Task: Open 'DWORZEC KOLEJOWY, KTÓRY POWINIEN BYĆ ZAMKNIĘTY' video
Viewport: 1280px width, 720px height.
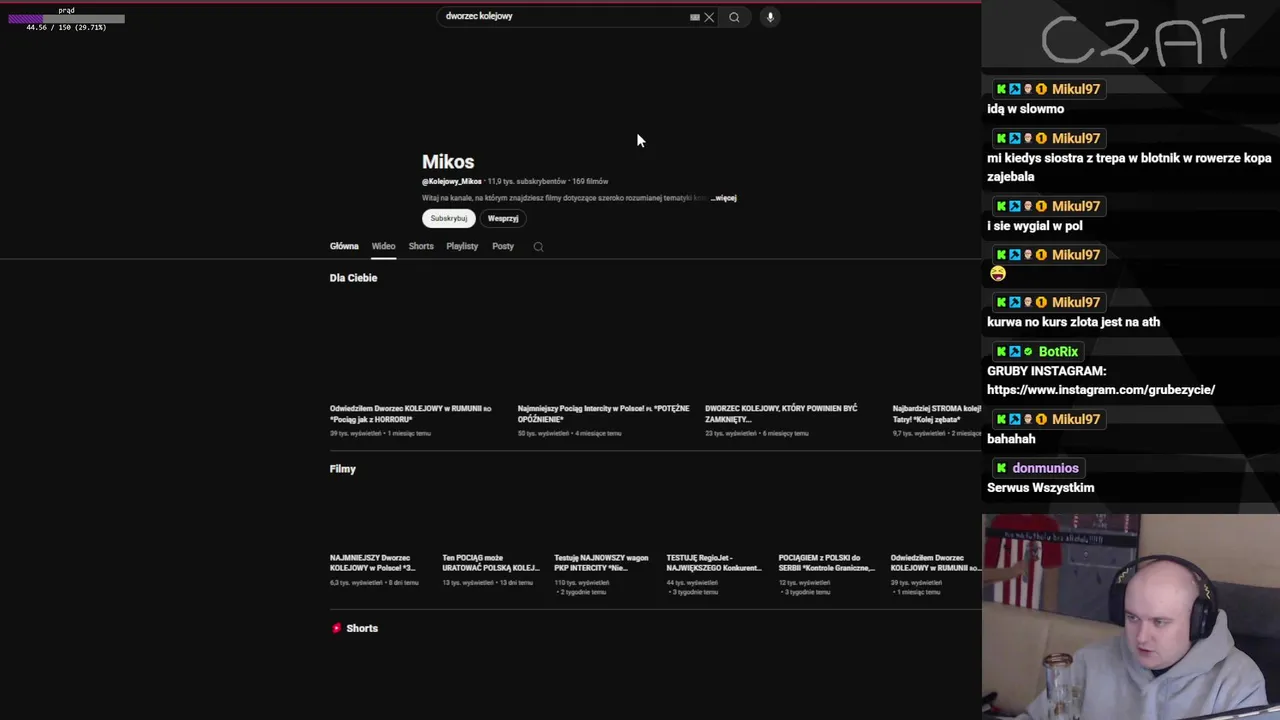Action: pyautogui.click(x=781, y=414)
